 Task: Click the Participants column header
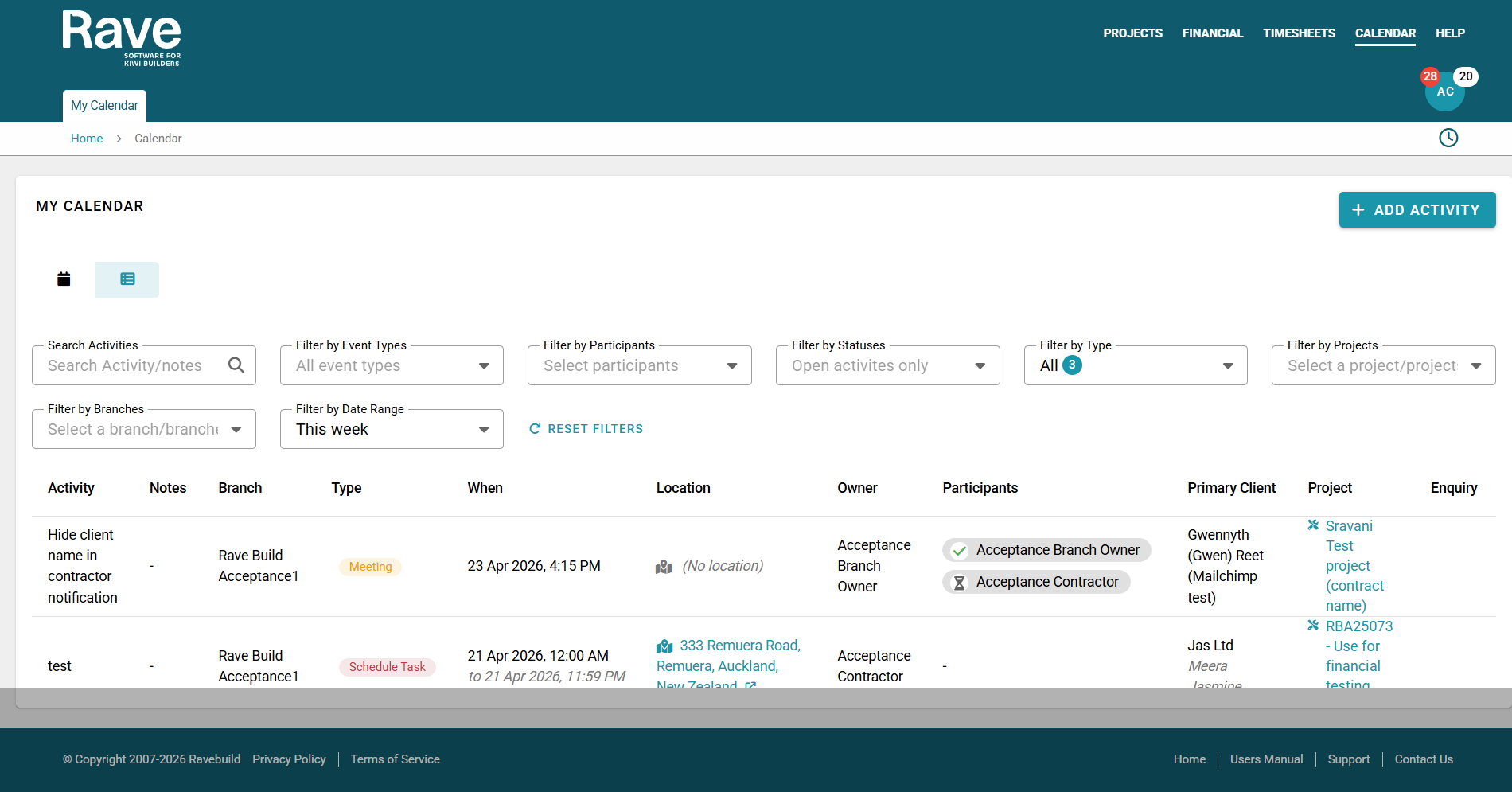980,488
